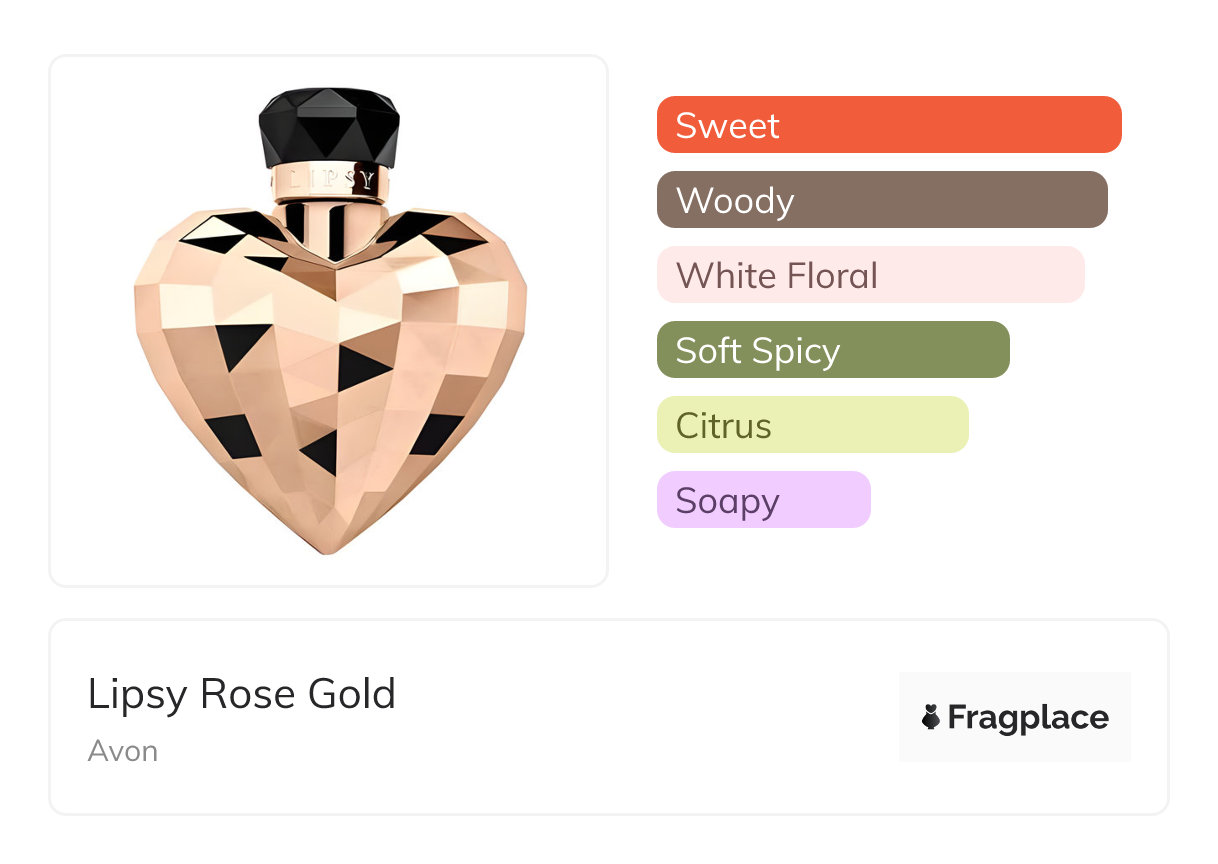This screenshot has height=864, width=1218.
Task: Click the Avon brand name
Action: tap(123, 751)
